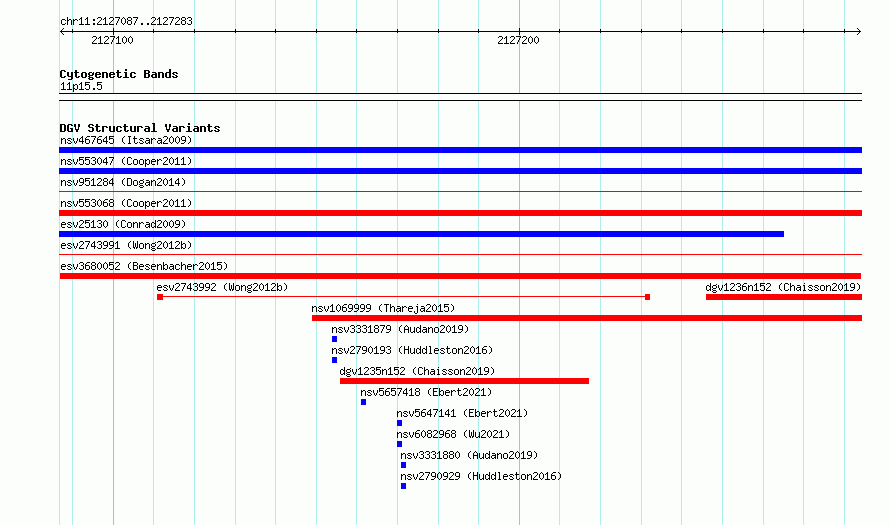Select the nsv553068 (Cooper2011) label
This screenshot has height=525, width=890.
tap(126, 203)
